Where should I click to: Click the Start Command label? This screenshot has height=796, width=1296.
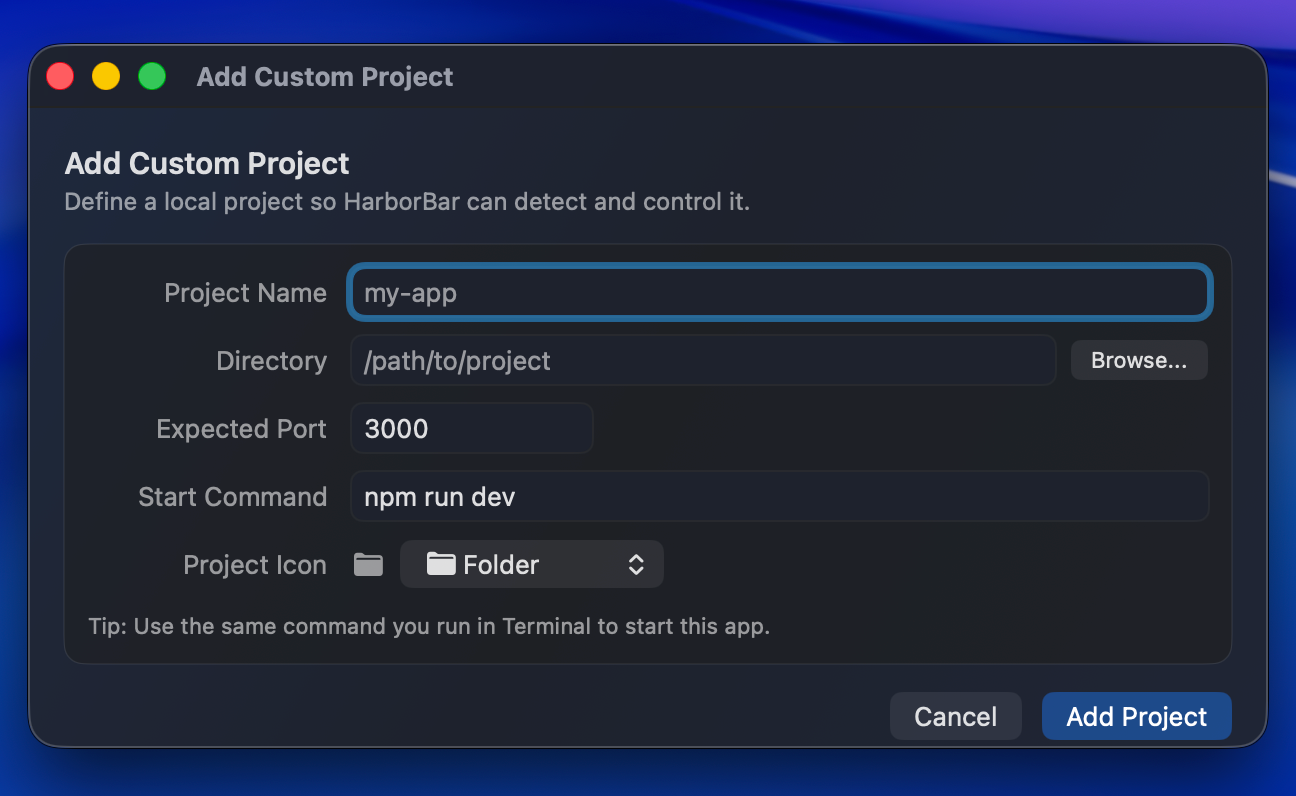click(233, 496)
